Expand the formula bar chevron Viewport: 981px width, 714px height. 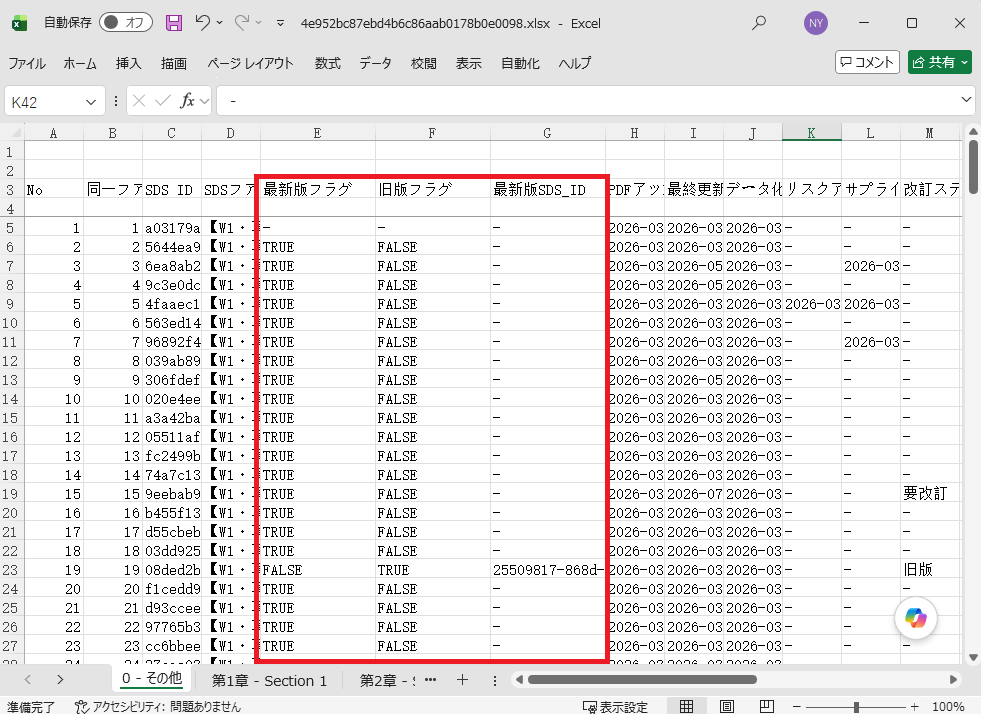coord(966,99)
